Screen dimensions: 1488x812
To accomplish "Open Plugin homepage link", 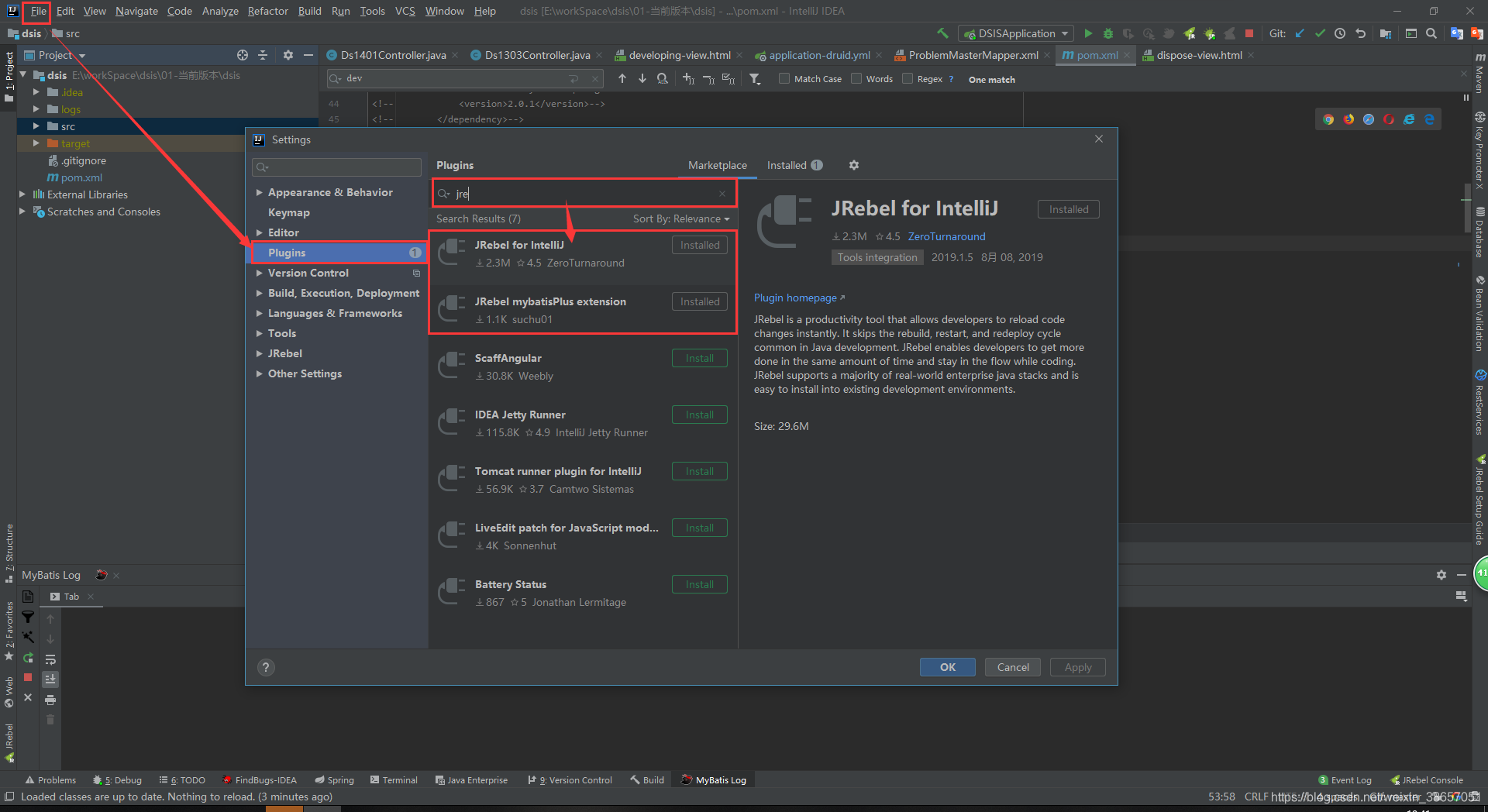I will tap(798, 298).
